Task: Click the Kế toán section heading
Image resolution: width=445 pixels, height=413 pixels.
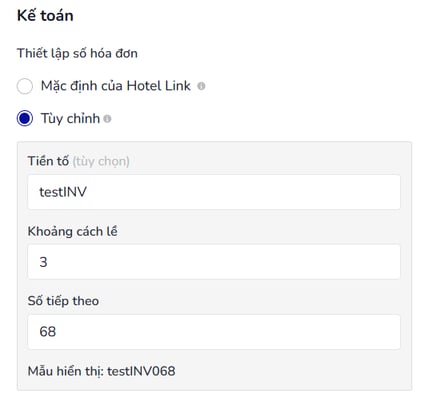Action: (45, 16)
